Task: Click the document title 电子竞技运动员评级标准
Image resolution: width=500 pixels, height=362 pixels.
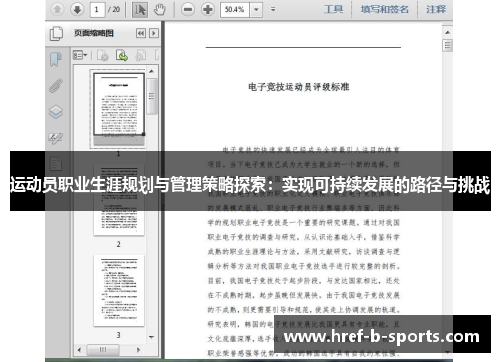Action: [x=298, y=87]
